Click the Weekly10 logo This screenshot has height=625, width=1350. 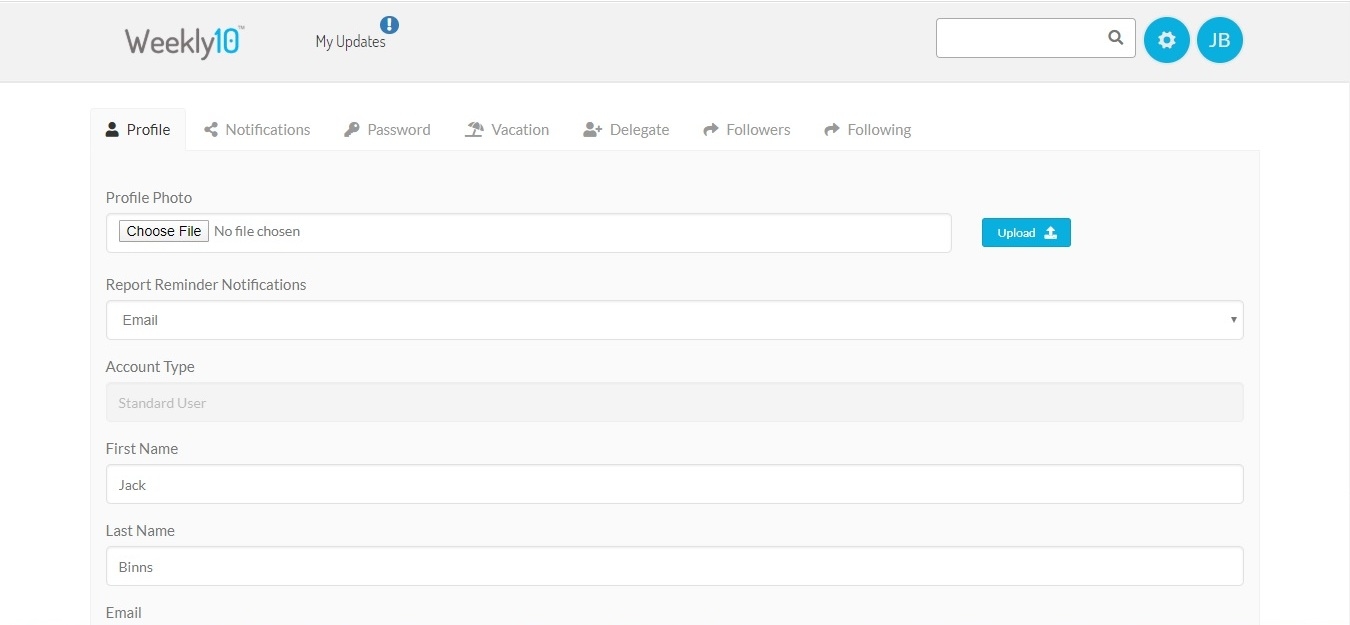(184, 42)
